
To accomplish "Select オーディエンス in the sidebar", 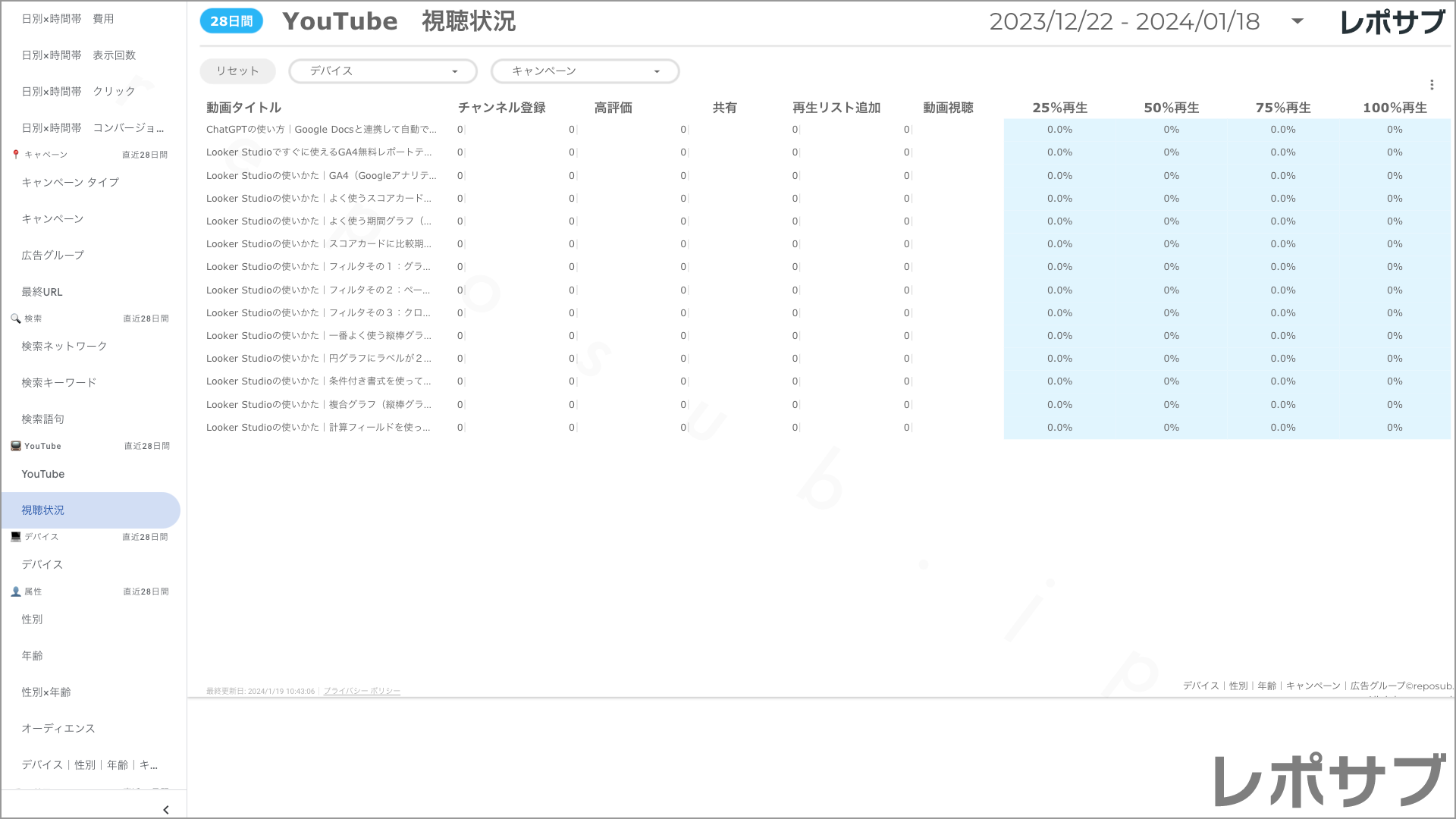I will point(58,728).
